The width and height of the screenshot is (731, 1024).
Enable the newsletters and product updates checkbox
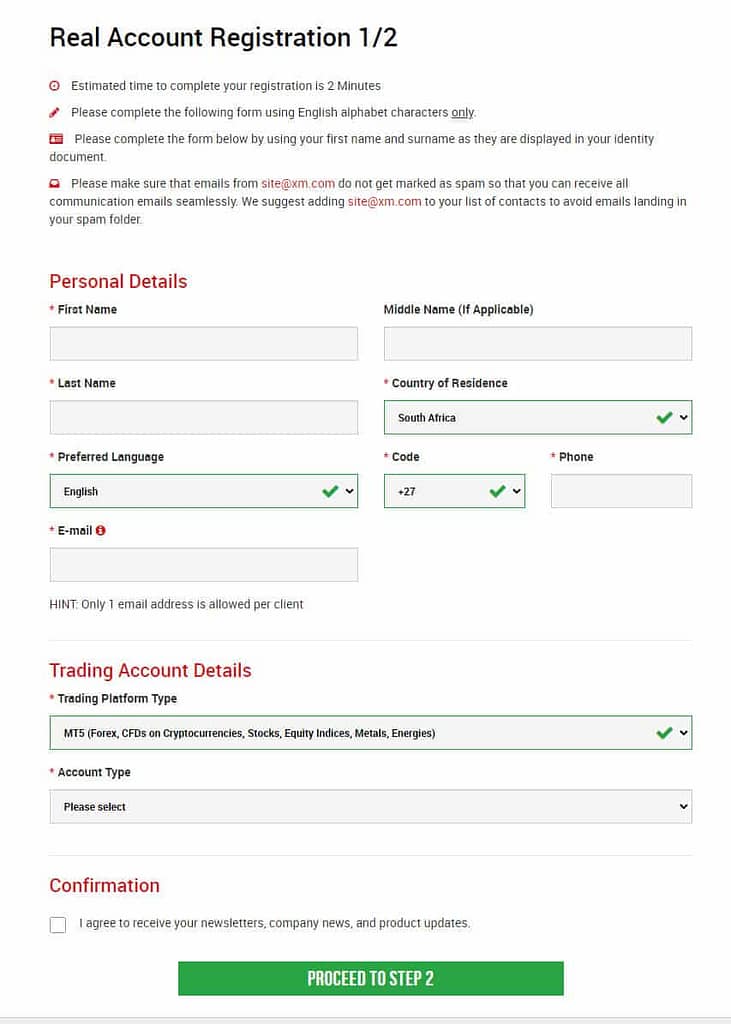coord(57,924)
